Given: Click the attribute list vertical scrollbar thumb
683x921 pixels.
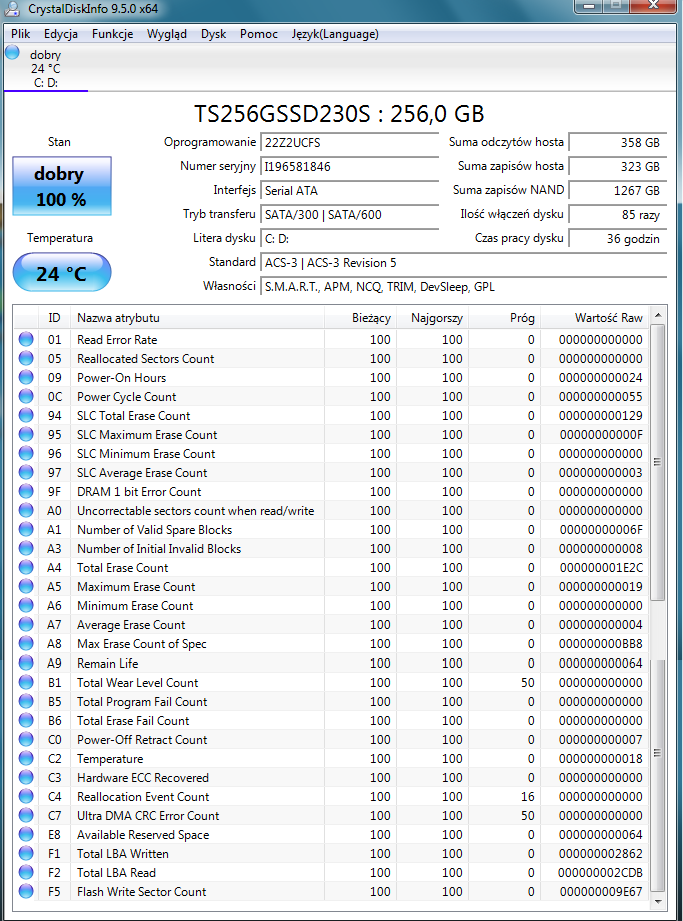Looking at the screenshot, I should [658, 462].
